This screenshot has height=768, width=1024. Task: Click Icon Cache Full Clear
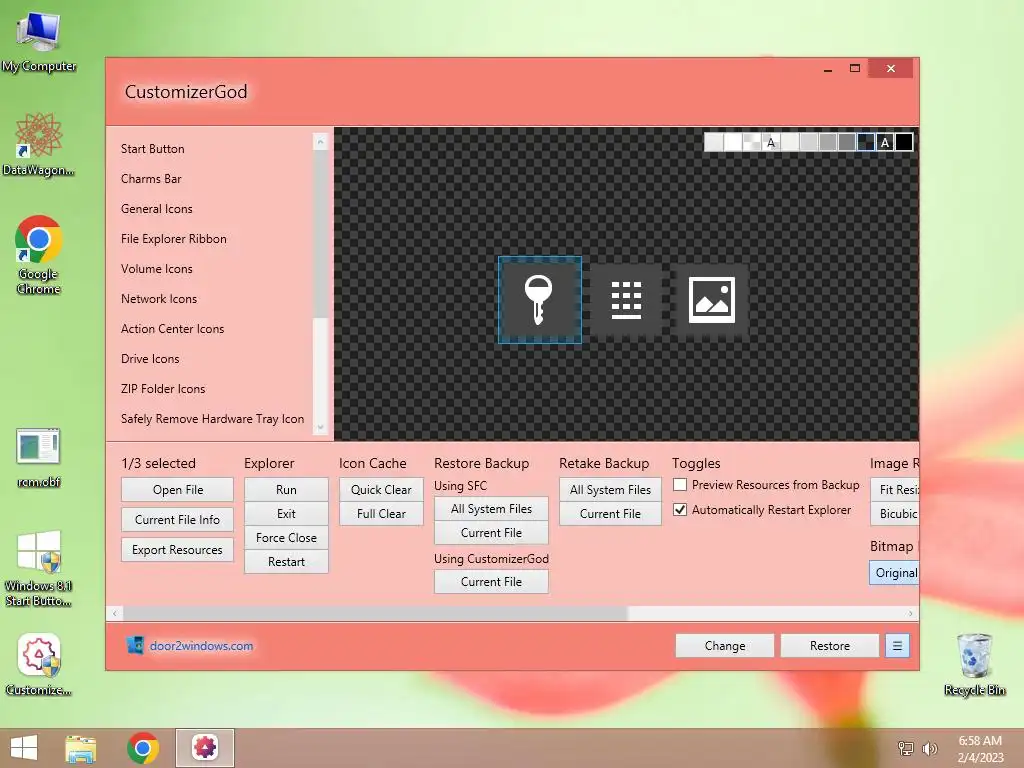(x=381, y=514)
